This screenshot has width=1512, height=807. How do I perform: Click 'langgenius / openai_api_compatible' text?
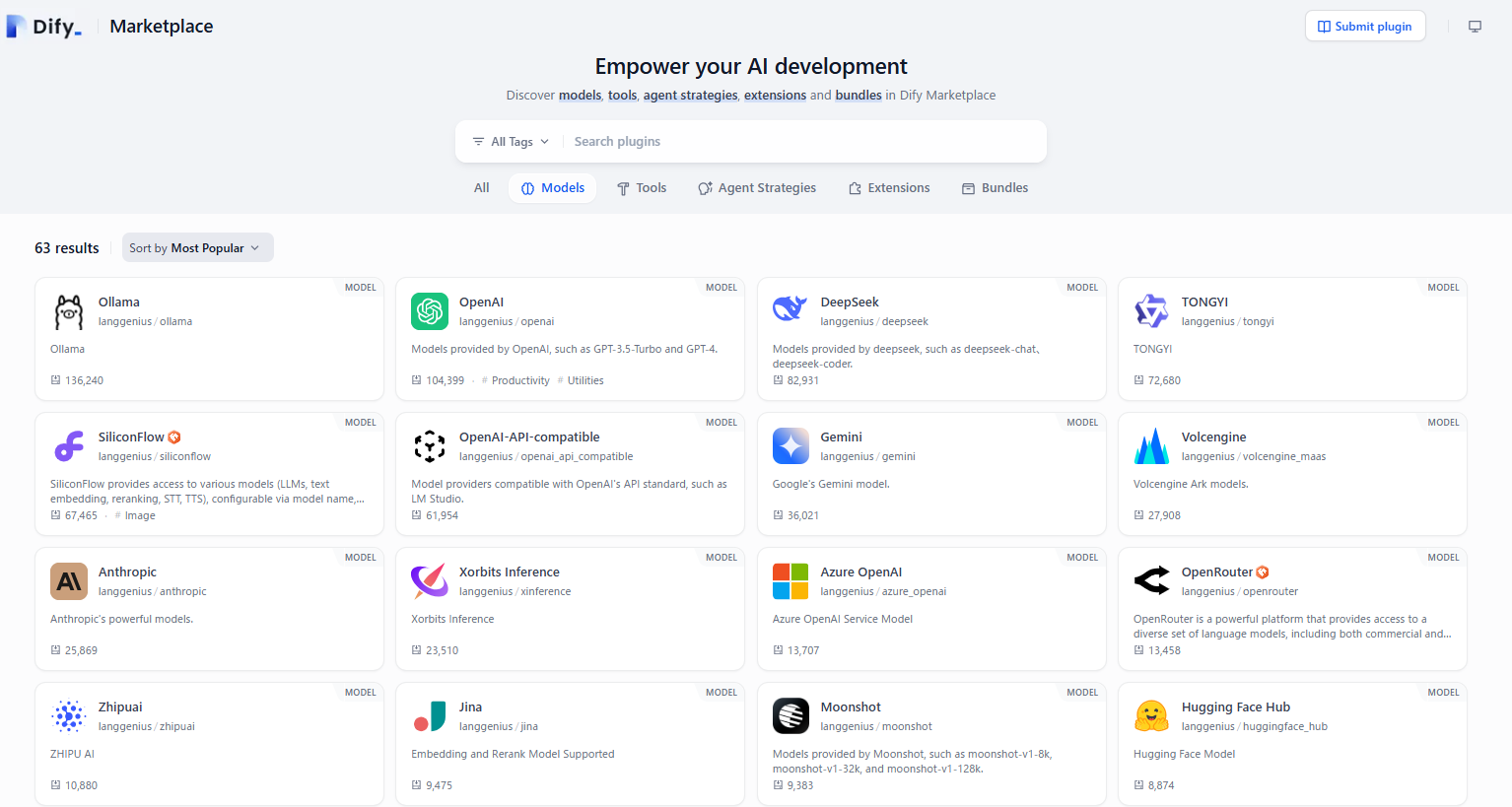546,457
